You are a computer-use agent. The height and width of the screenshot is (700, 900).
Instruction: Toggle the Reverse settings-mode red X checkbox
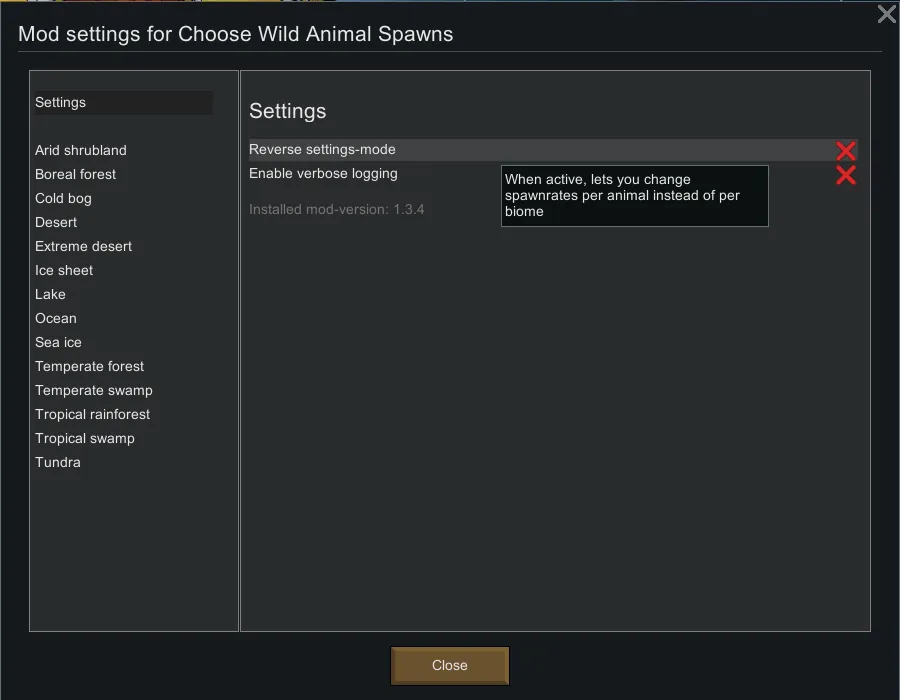pyautogui.click(x=846, y=151)
